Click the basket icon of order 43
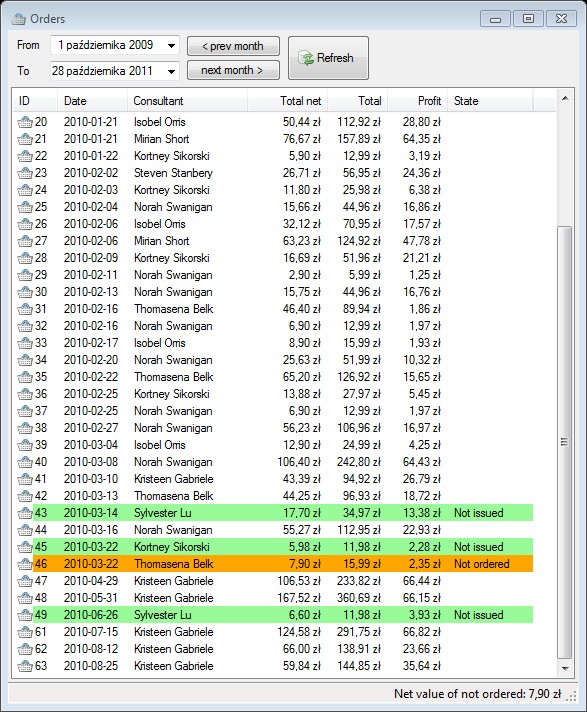This screenshot has height=712, width=587. (25, 513)
